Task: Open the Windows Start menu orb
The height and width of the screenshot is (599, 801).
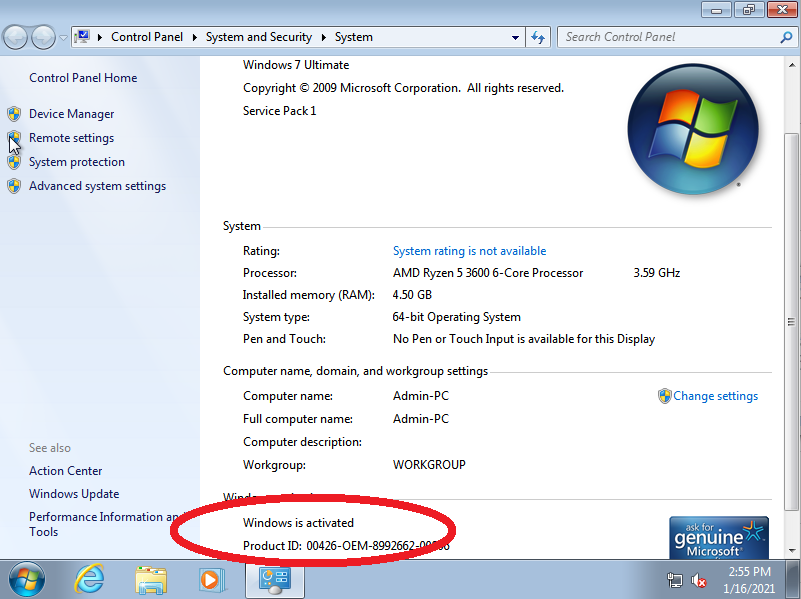Action: pyautogui.click(x=27, y=580)
